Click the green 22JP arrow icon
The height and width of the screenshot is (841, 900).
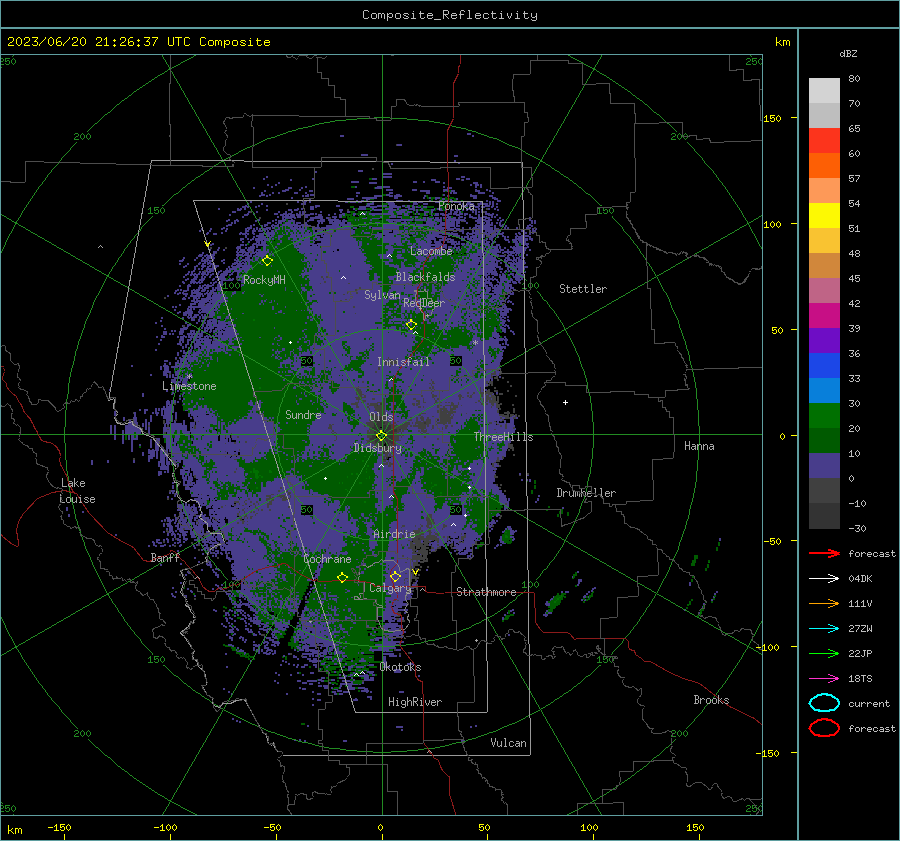tap(824, 653)
